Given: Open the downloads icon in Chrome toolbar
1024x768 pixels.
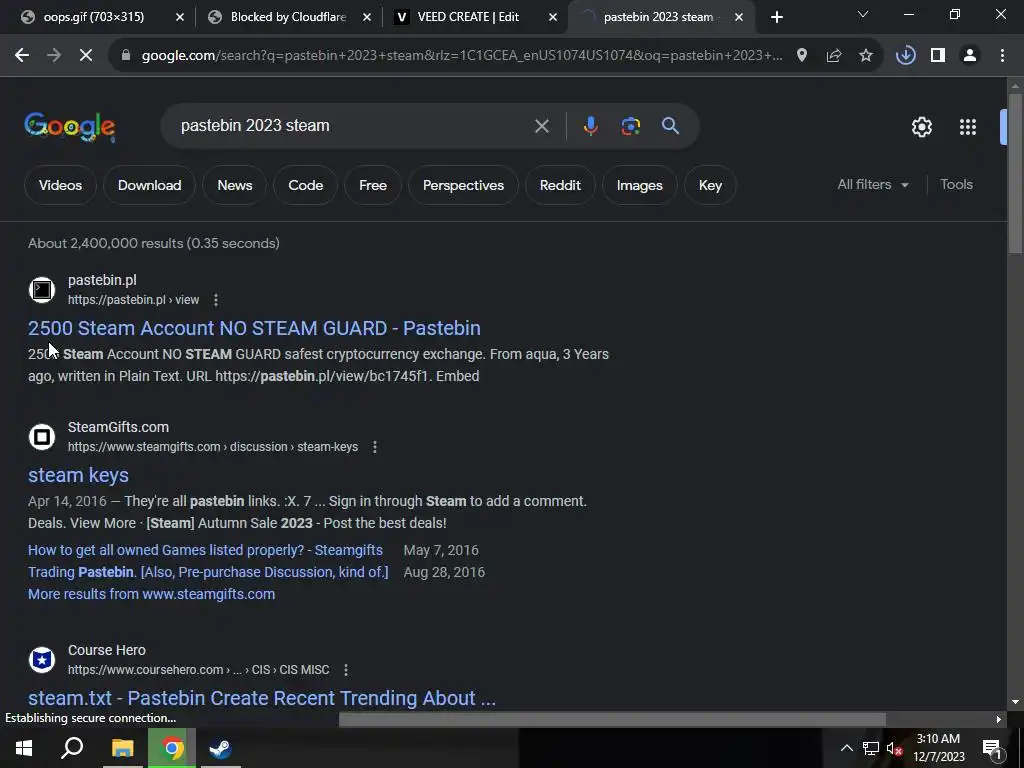Looking at the screenshot, I should point(906,56).
